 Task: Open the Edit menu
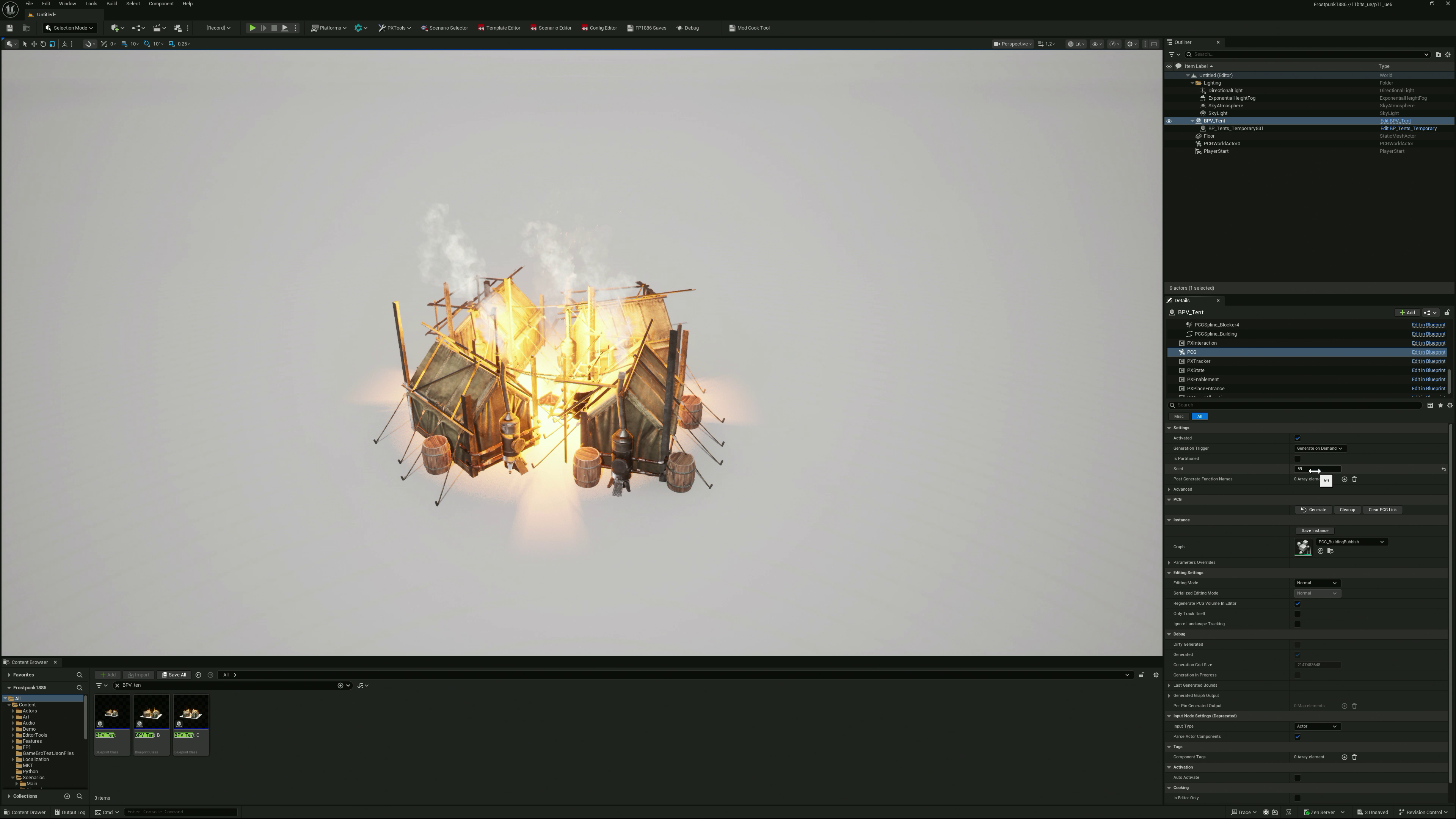click(46, 4)
